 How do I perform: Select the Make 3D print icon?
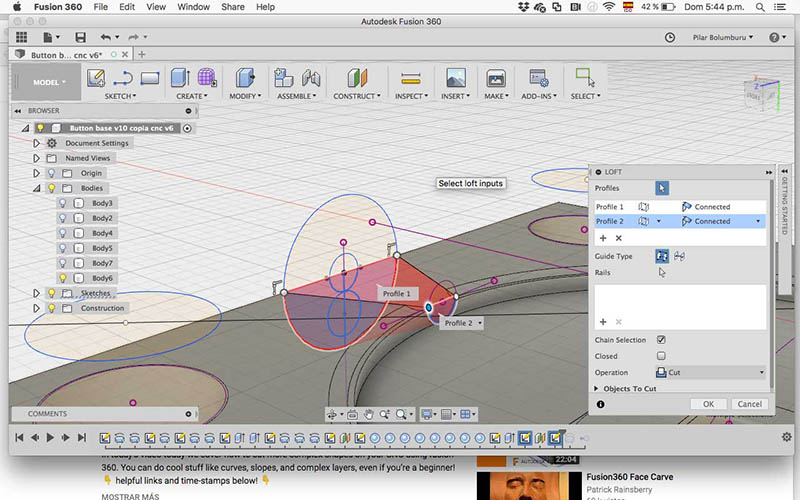coord(495,78)
